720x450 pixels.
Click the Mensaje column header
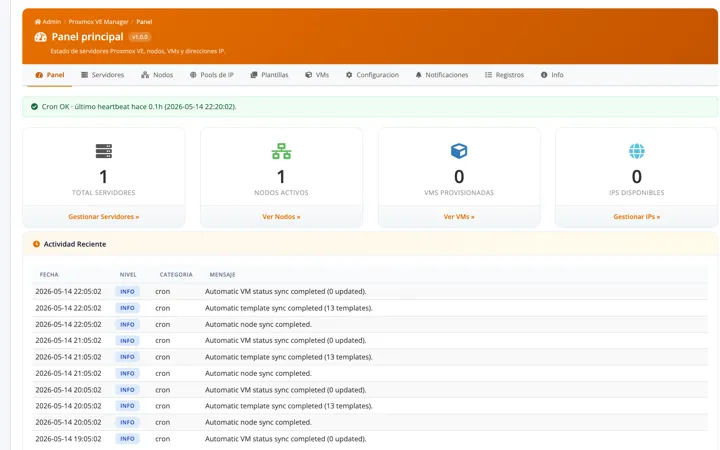pos(222,275)
